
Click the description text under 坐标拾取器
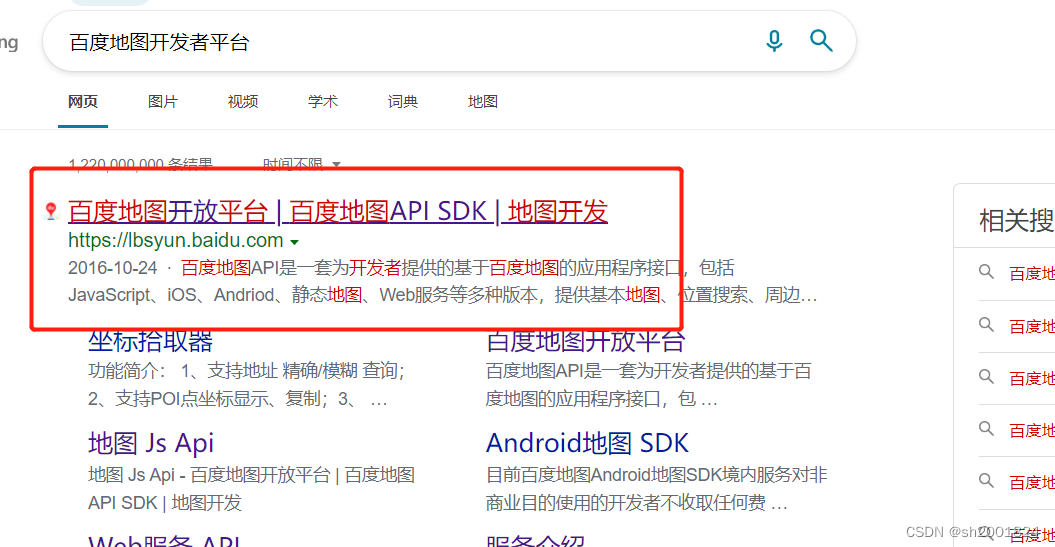click(x=246, y=385)
